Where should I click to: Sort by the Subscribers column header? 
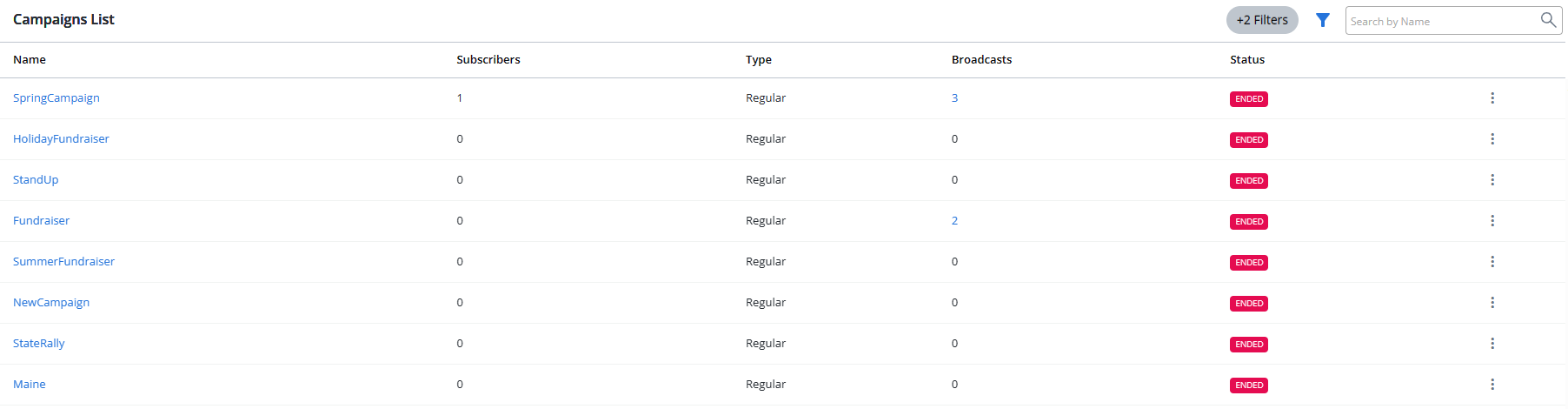pyautogui.click(x=488, y=60)
